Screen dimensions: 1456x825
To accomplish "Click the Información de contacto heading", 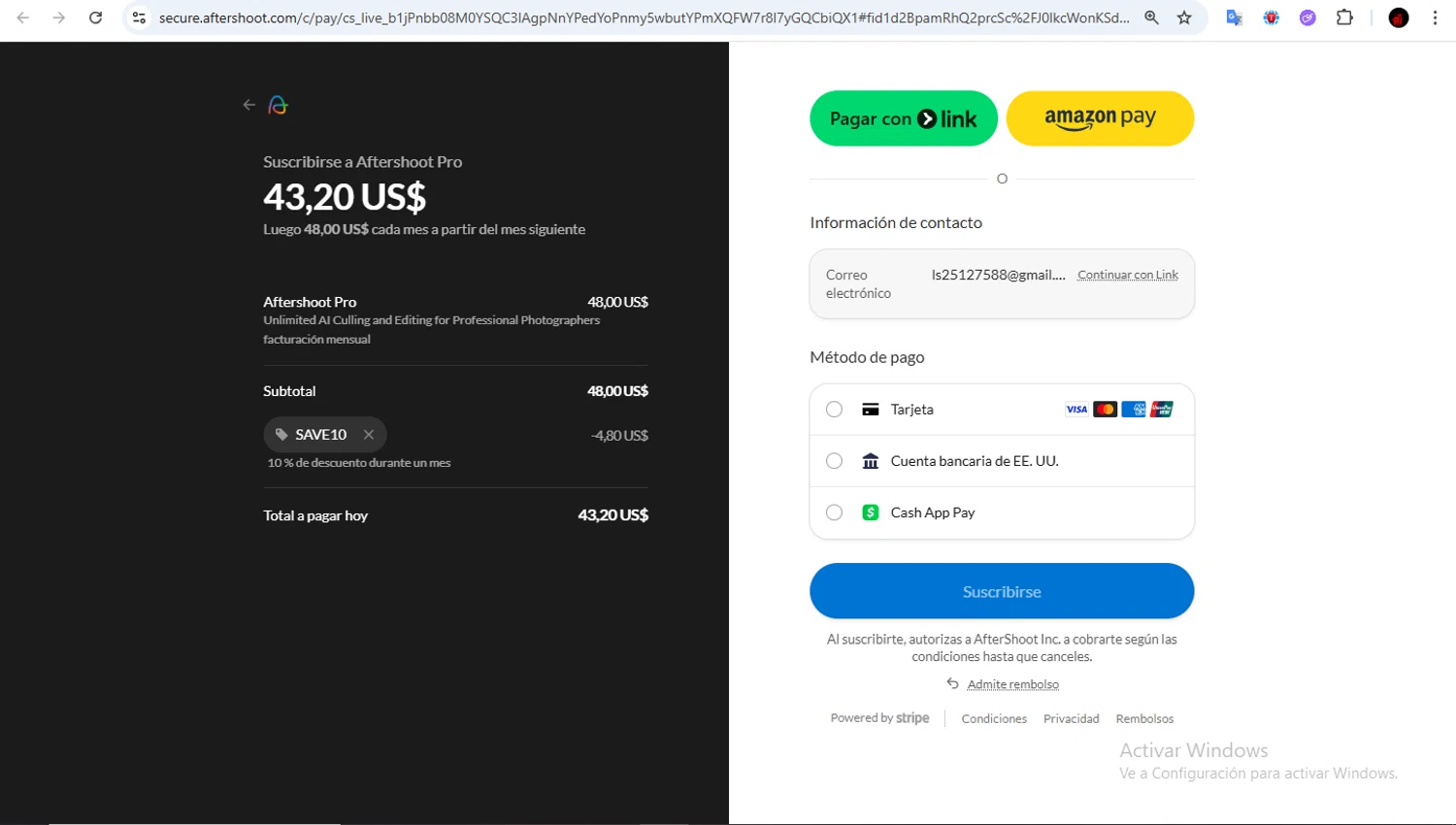I will coord(896,222).
